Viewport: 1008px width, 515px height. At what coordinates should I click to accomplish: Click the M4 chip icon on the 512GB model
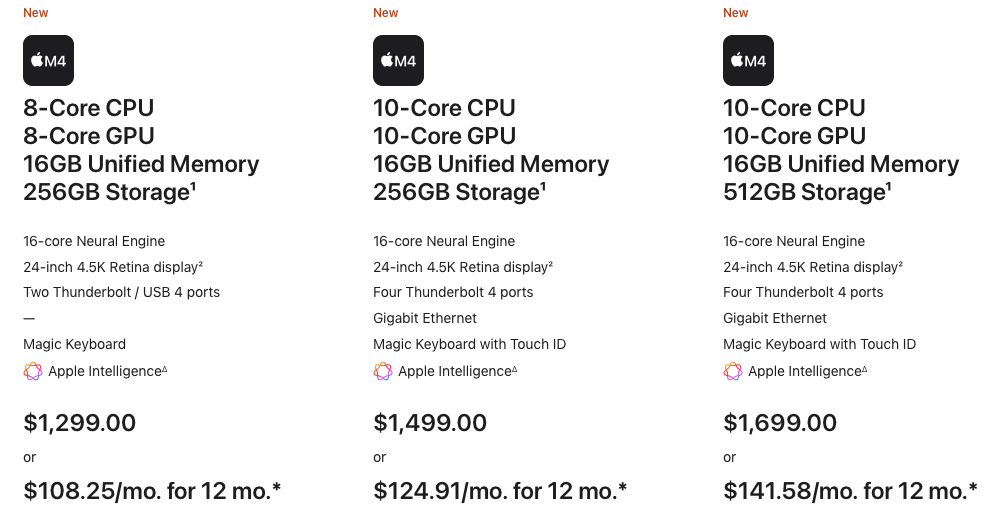(x=748, y=61)
